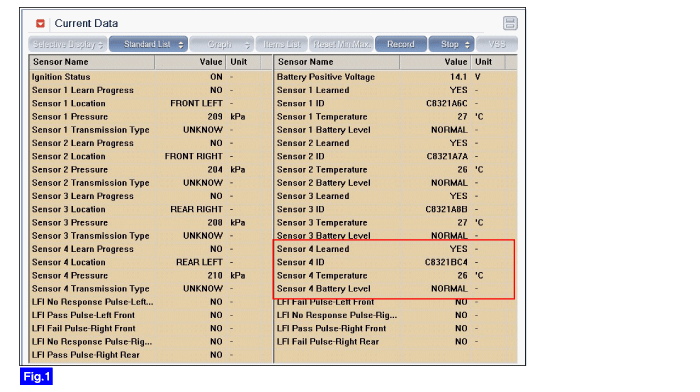This screenshot has height=392, width=700.
Task: Select the Battery Positive Voltage row
Action: pyautogui.click(x=396, y=77)
